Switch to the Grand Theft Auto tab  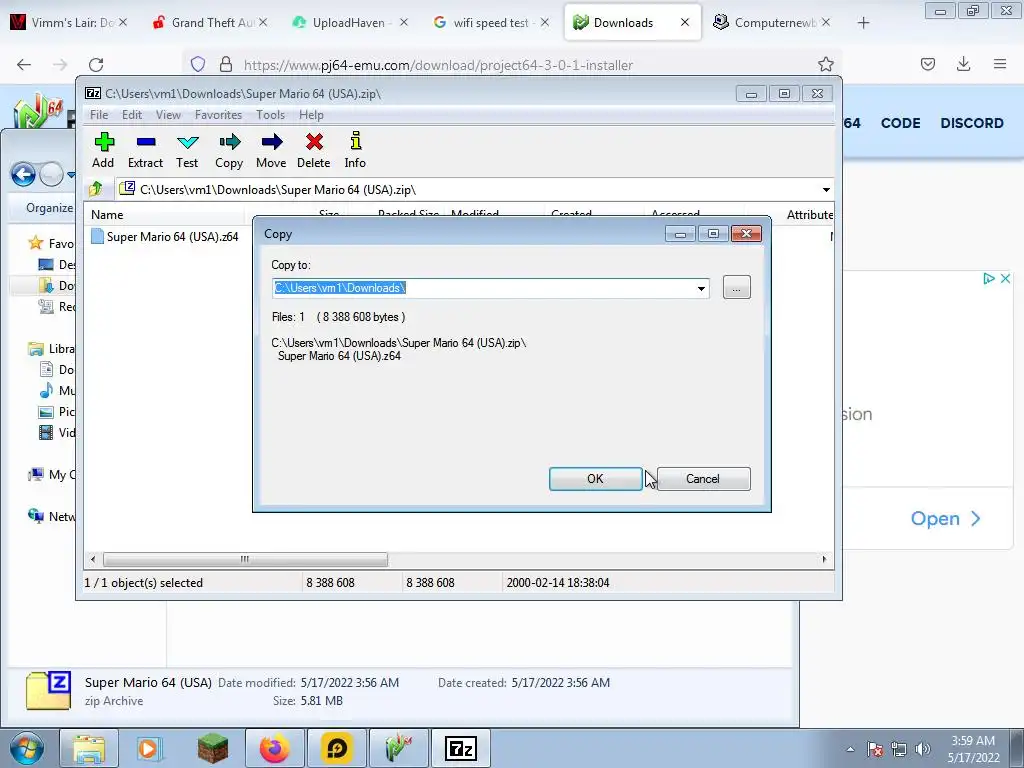coord(209,23)
